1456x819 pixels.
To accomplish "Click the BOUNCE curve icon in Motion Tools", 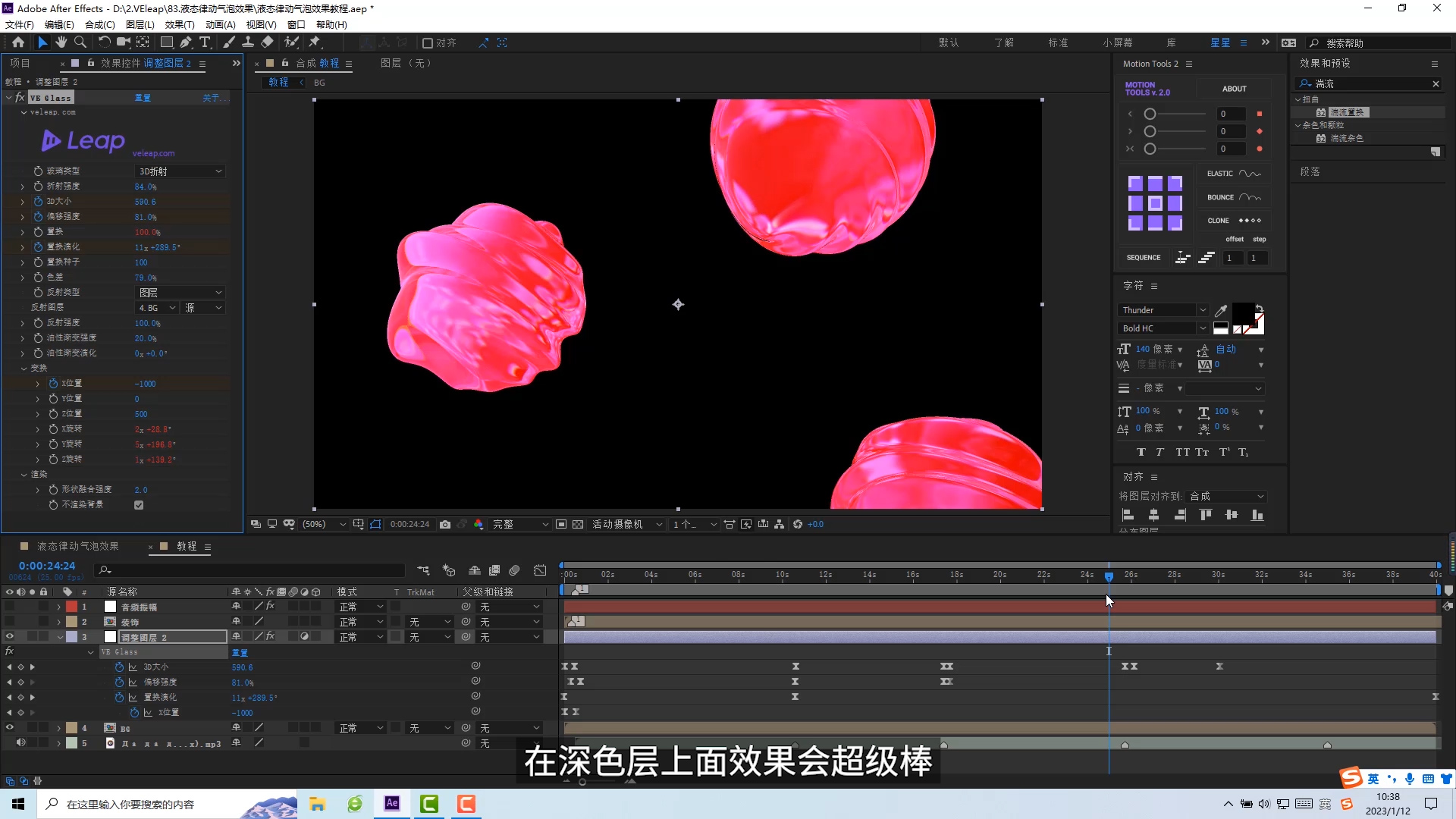I will tap(1250, 197).
